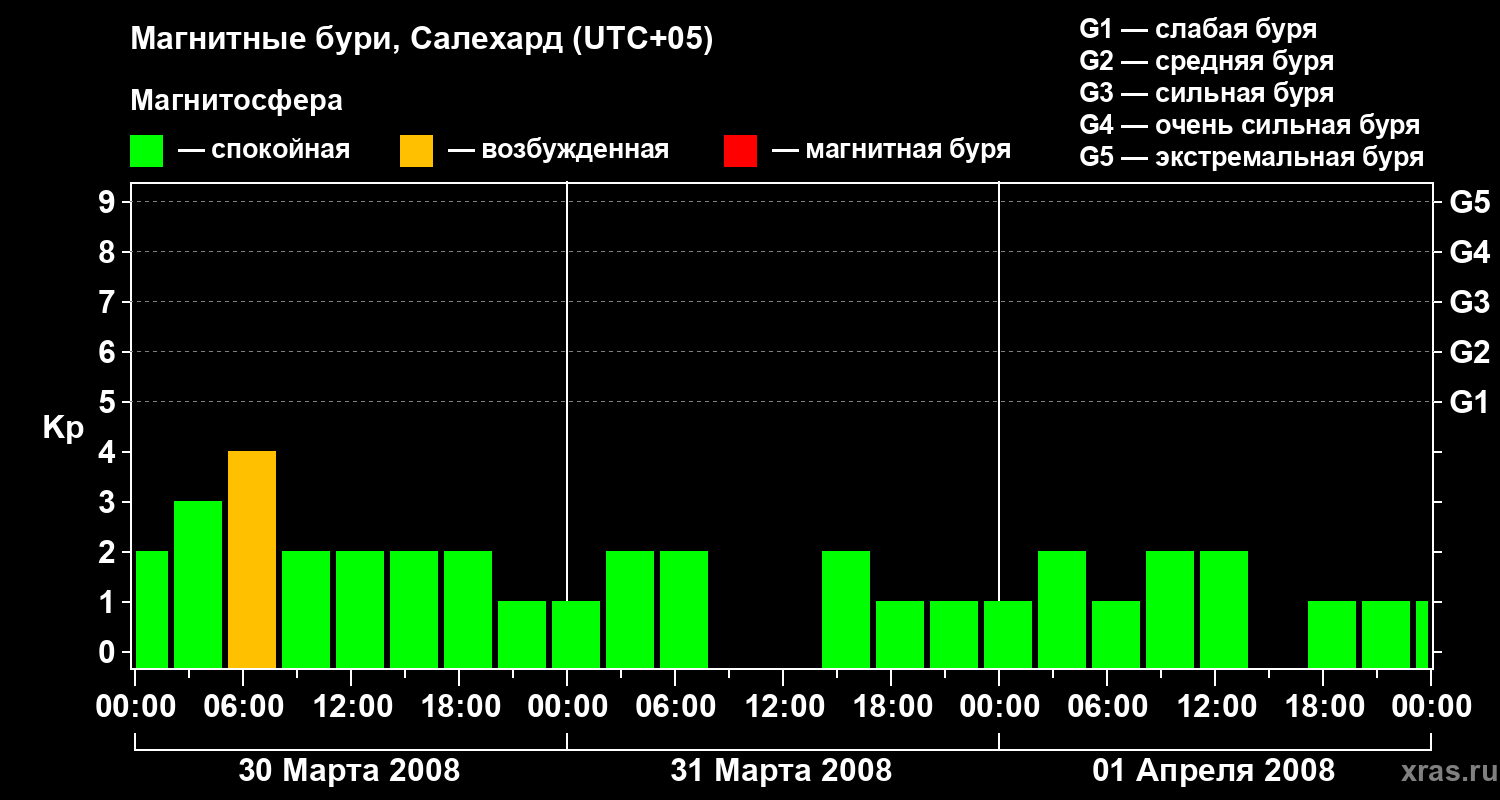This screenshot has height=800, width=1500.
Task: Click the date label '31 Марта 2008'
Action: 781,770
